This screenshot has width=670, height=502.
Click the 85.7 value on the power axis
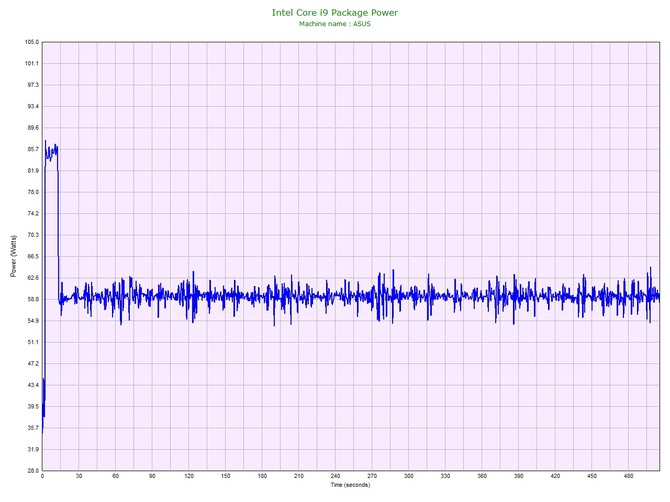click(x=32, y=149)
